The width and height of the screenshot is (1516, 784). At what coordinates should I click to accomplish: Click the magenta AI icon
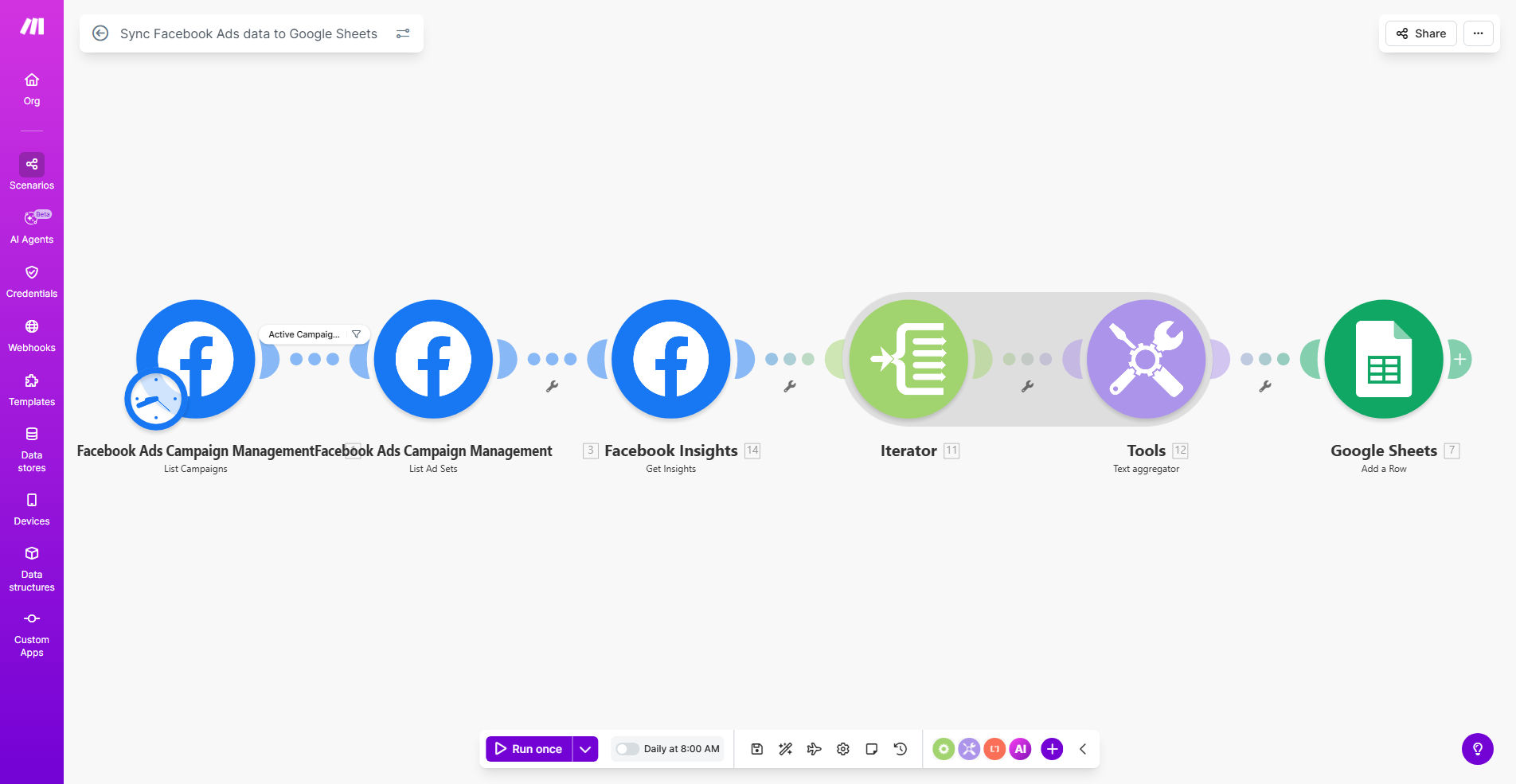[x=1021, y=749]
